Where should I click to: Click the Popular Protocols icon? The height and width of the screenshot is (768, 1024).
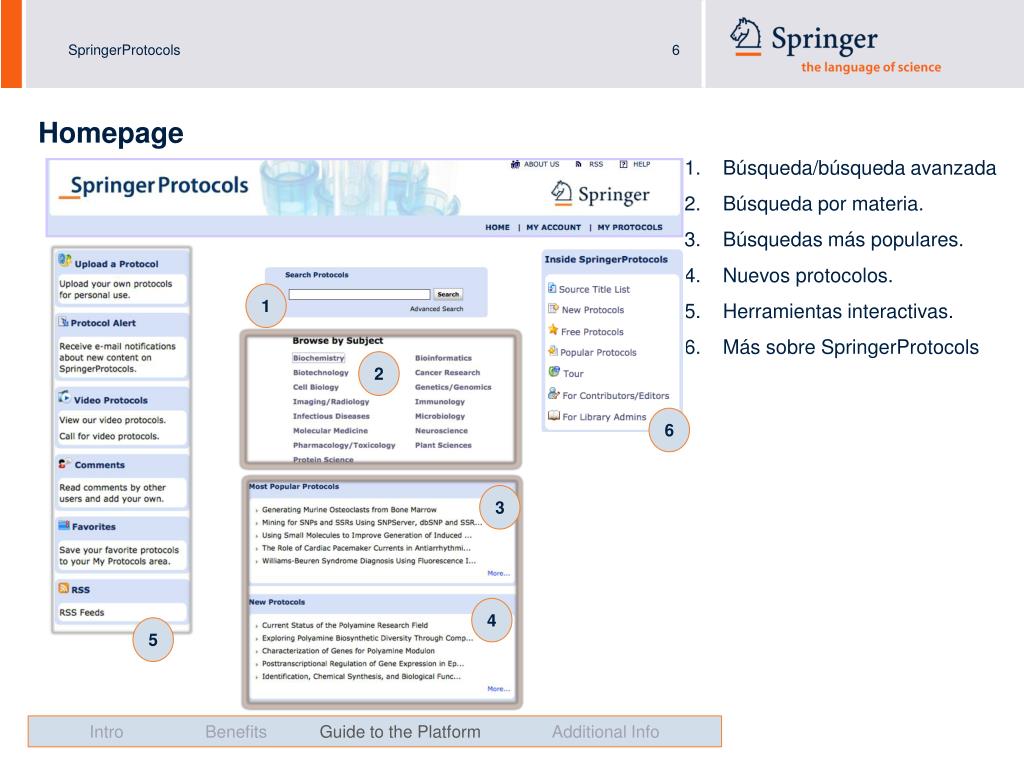552,351
